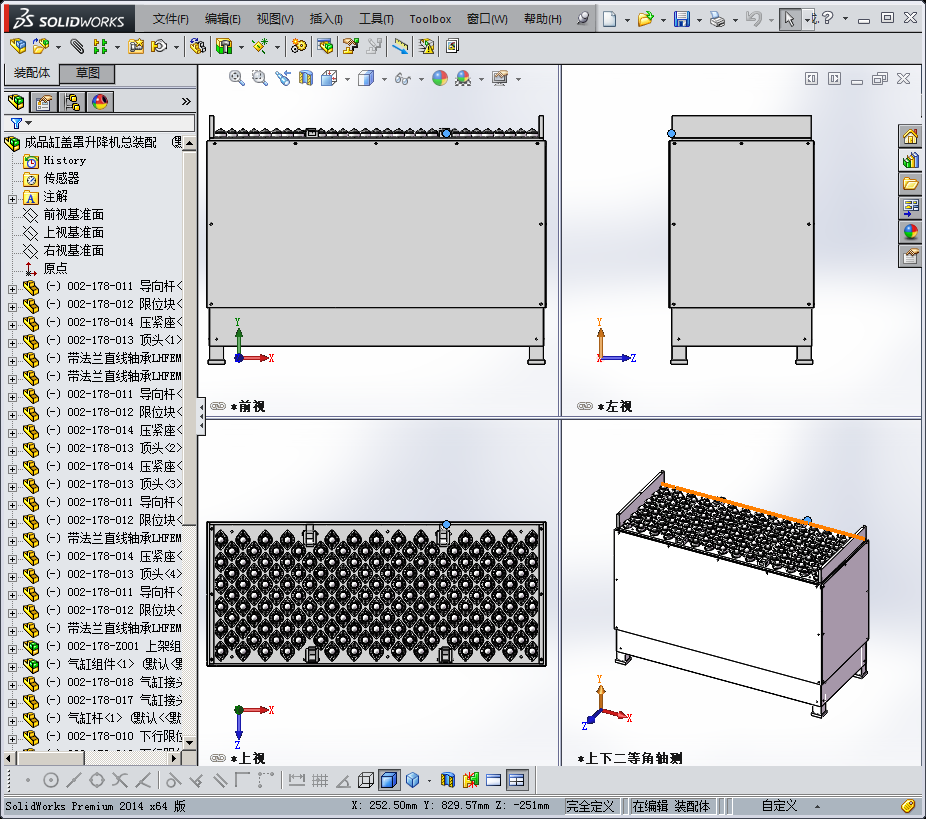Screen dimensions: 926x819
Task: Click the Move Component icon
Action: (x=159, y=46)
